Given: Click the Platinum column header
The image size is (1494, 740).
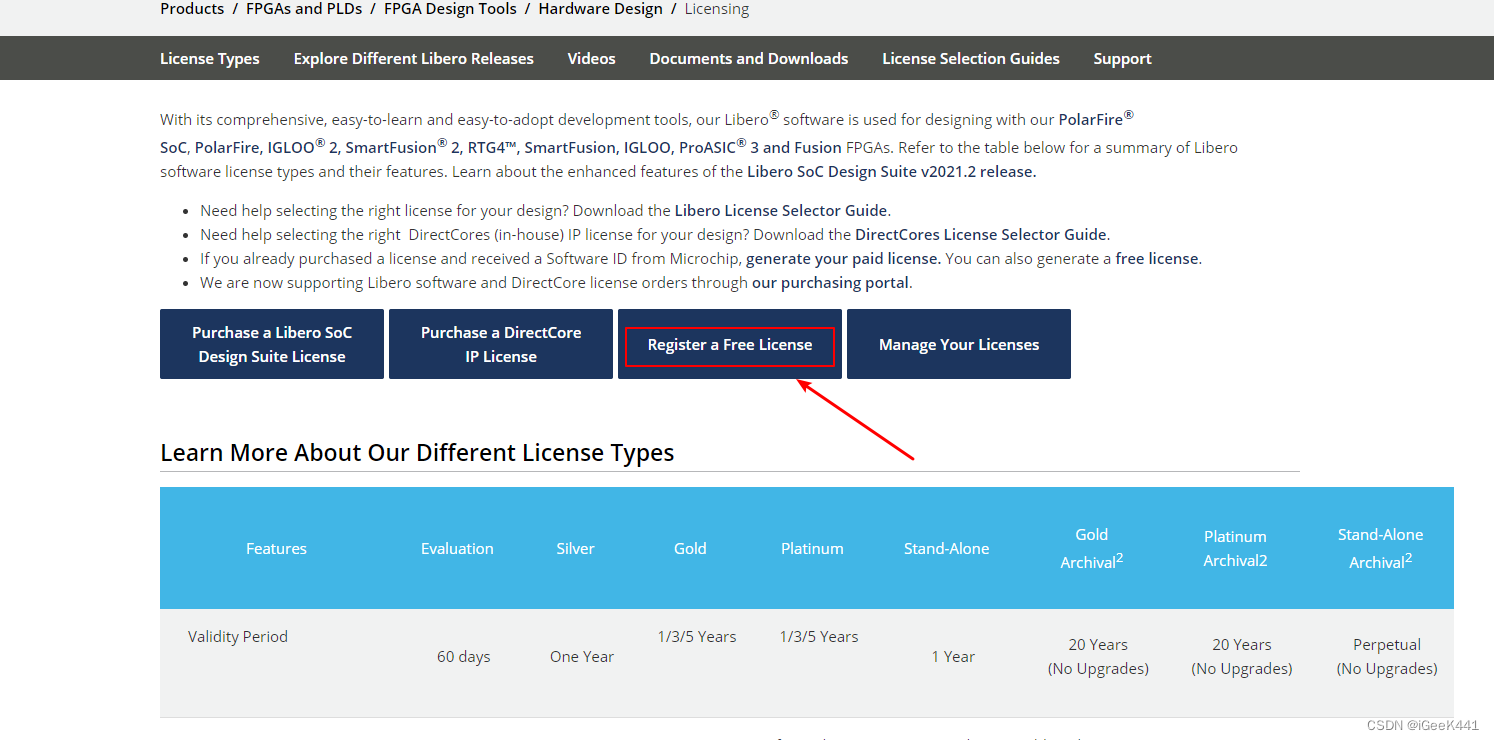Looking at the screenshot, I should 812,548.
